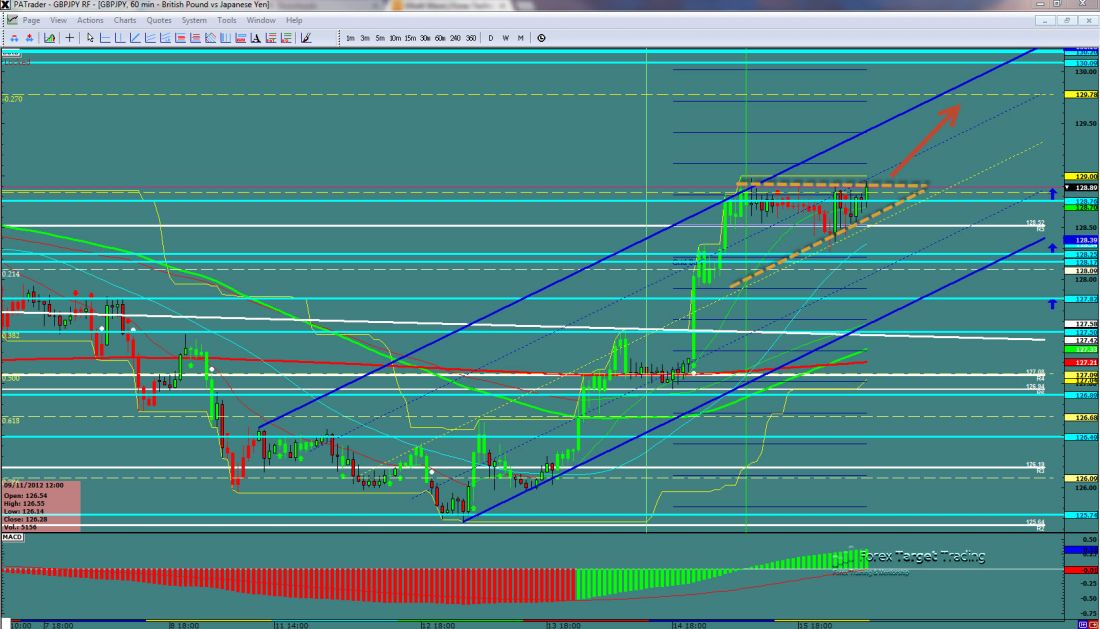
Task: Open the Tools menu
Action: pos(227,20)
